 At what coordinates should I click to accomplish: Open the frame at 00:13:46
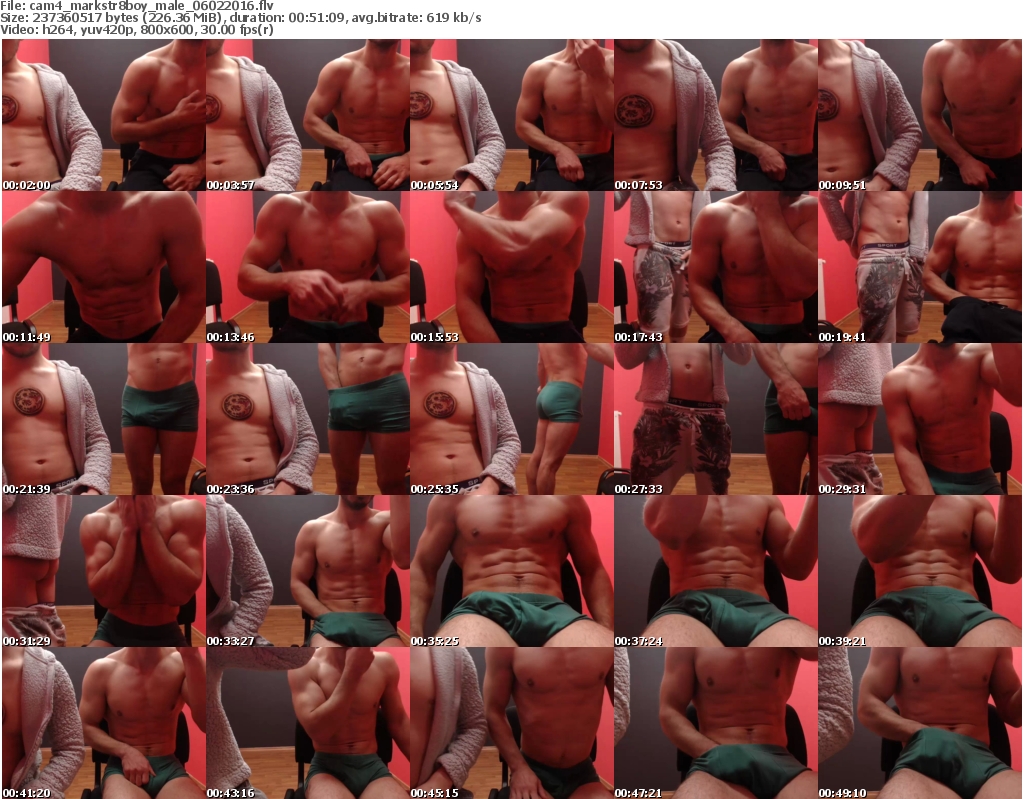[308, 267]
